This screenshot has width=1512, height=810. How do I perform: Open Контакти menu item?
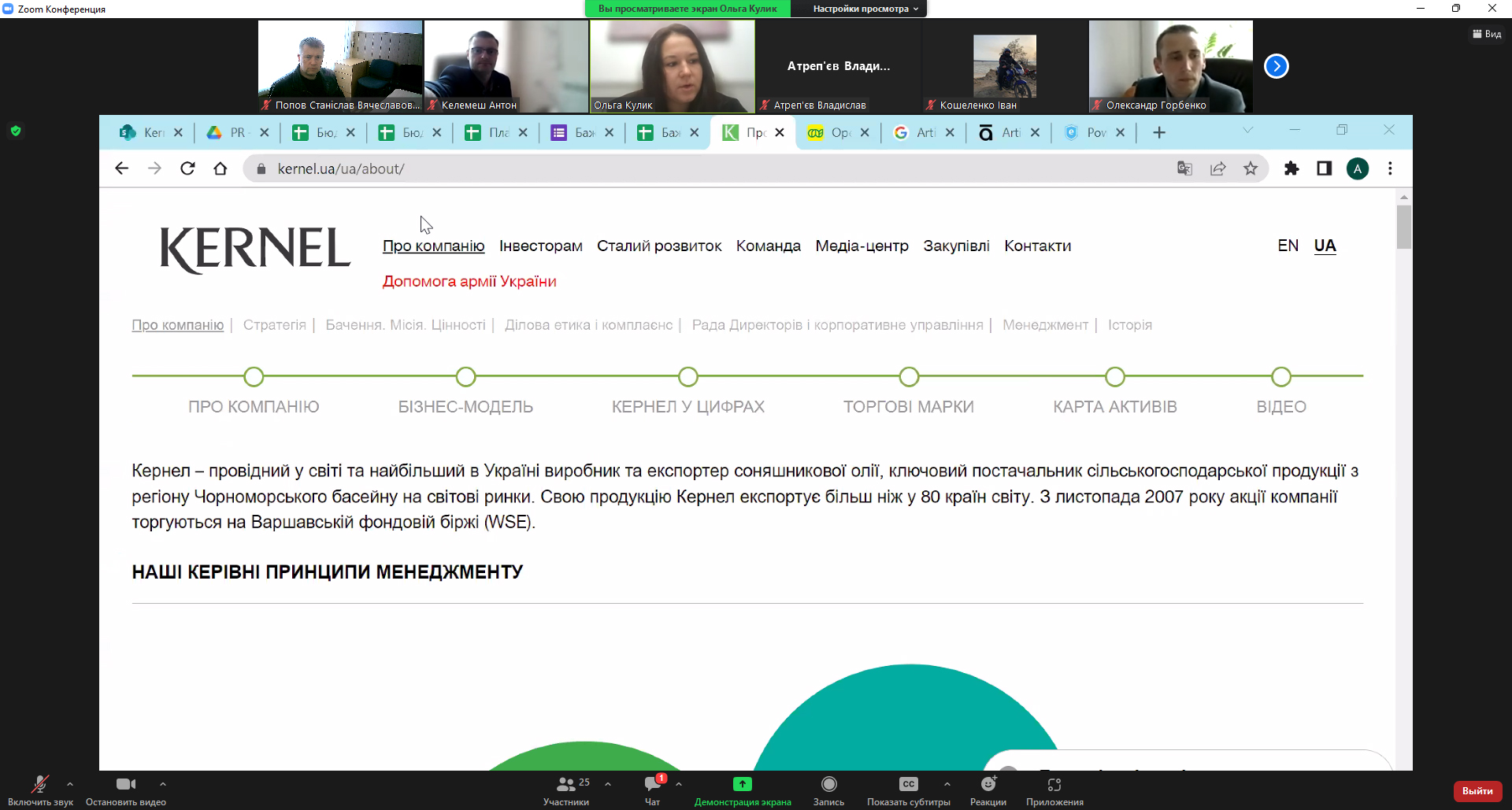pyautogui.click(x=1038, y=246)
